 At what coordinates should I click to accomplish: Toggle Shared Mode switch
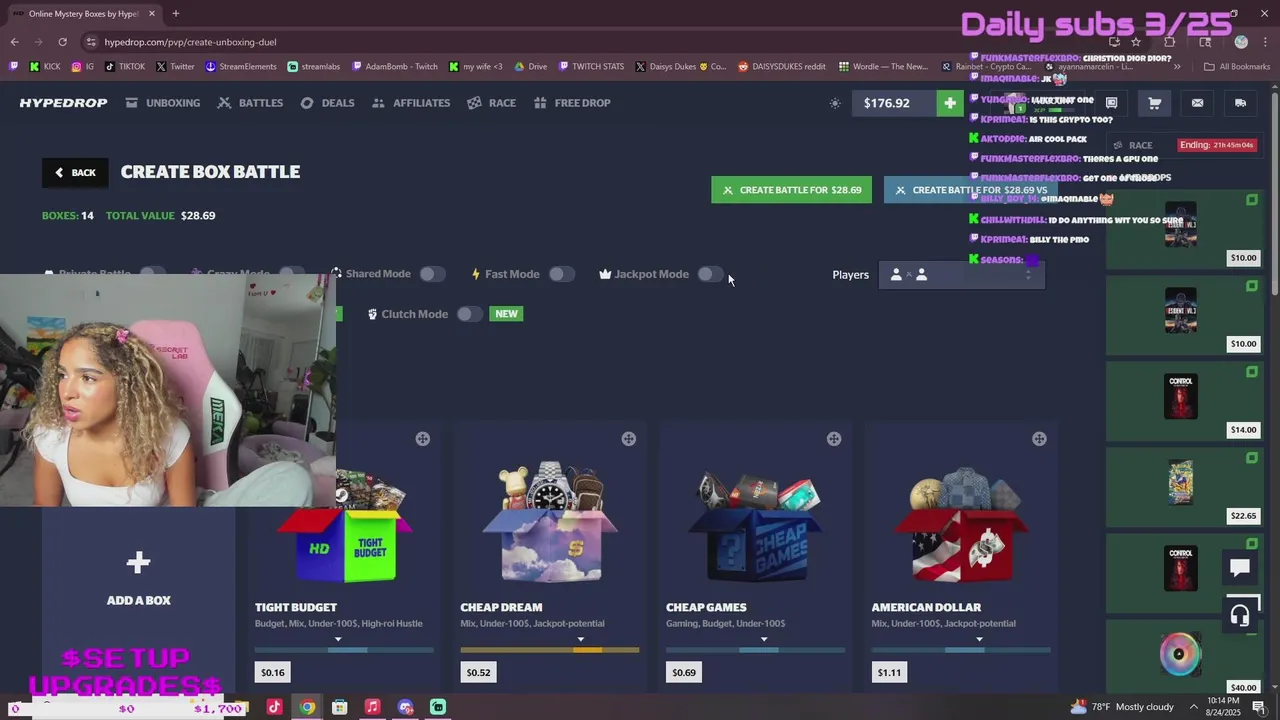coord(432,274)
